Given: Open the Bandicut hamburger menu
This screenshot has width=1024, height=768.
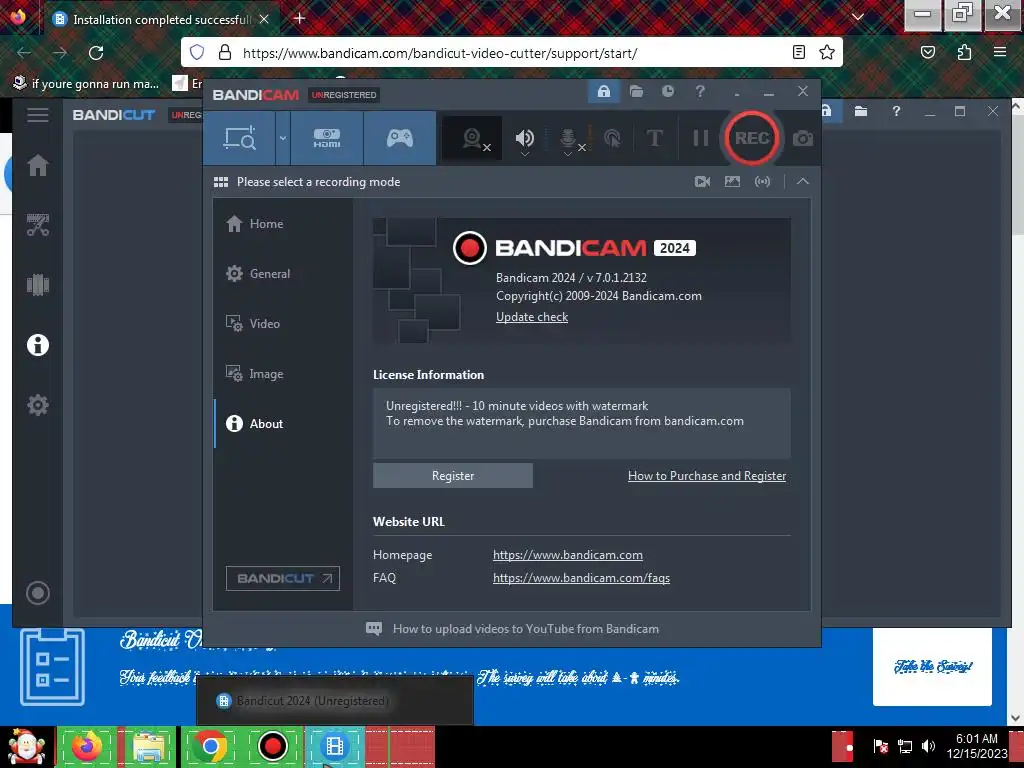Looking at the screenshot, I should coord(38,115).
